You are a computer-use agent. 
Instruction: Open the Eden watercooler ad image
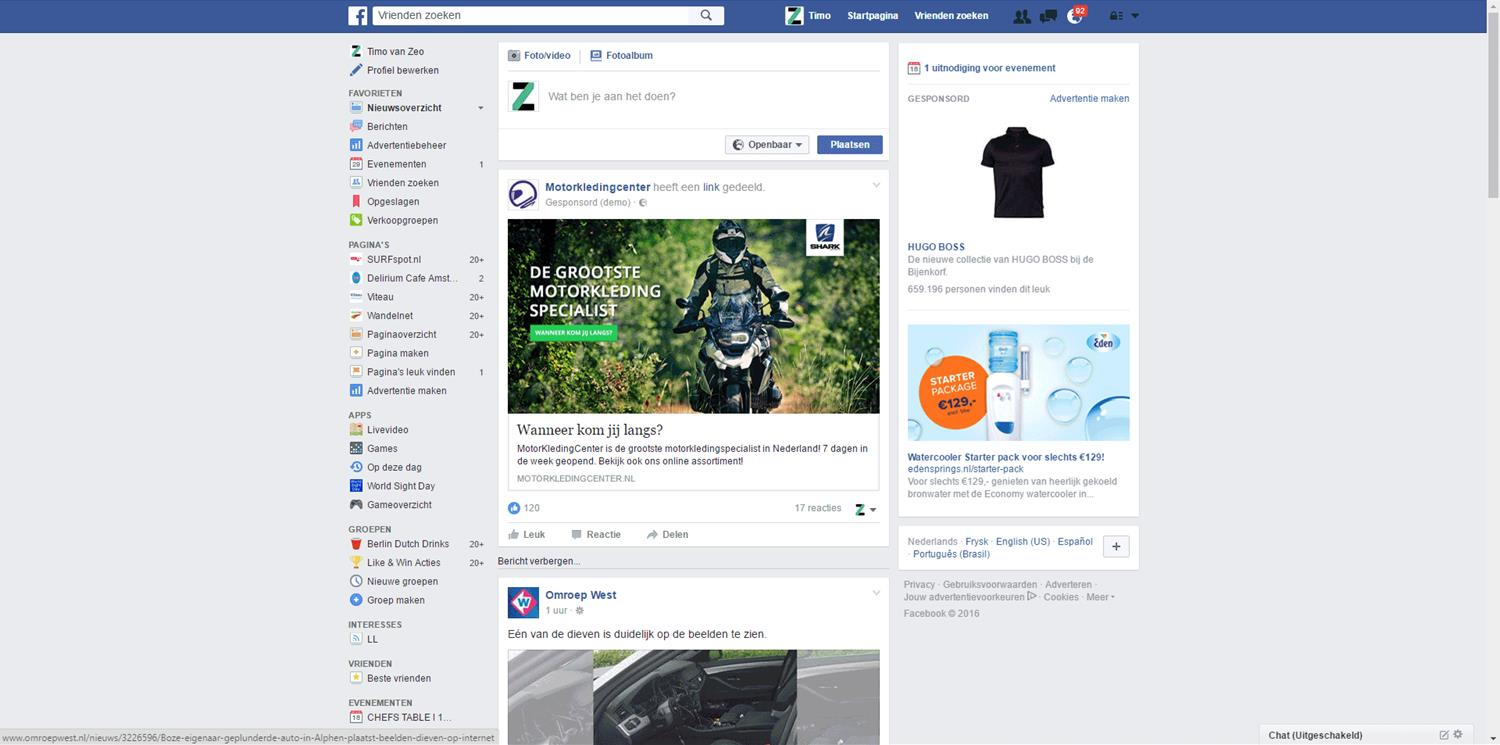click(1019, 382)
